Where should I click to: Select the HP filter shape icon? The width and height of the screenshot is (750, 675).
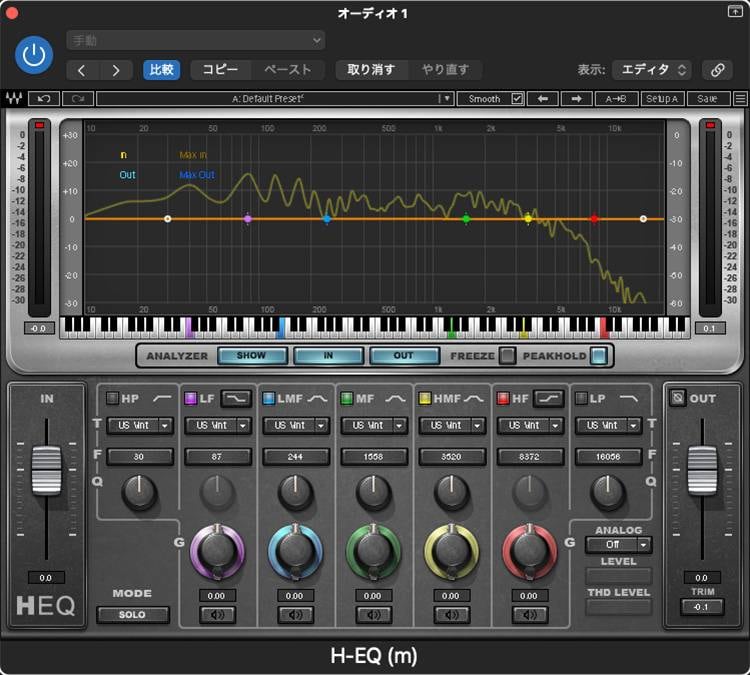point(162,398)
